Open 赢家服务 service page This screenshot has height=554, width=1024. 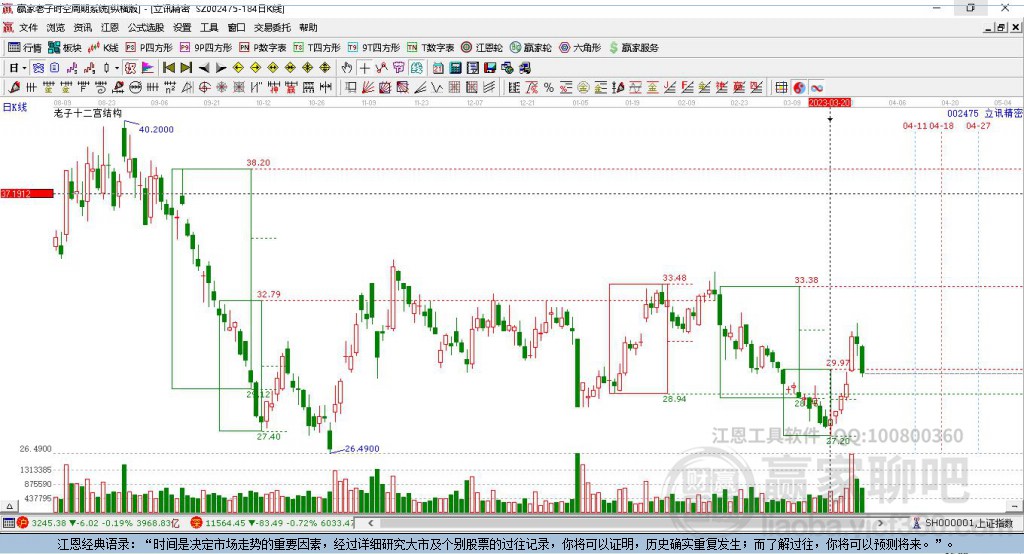click(x=633, y=48)
